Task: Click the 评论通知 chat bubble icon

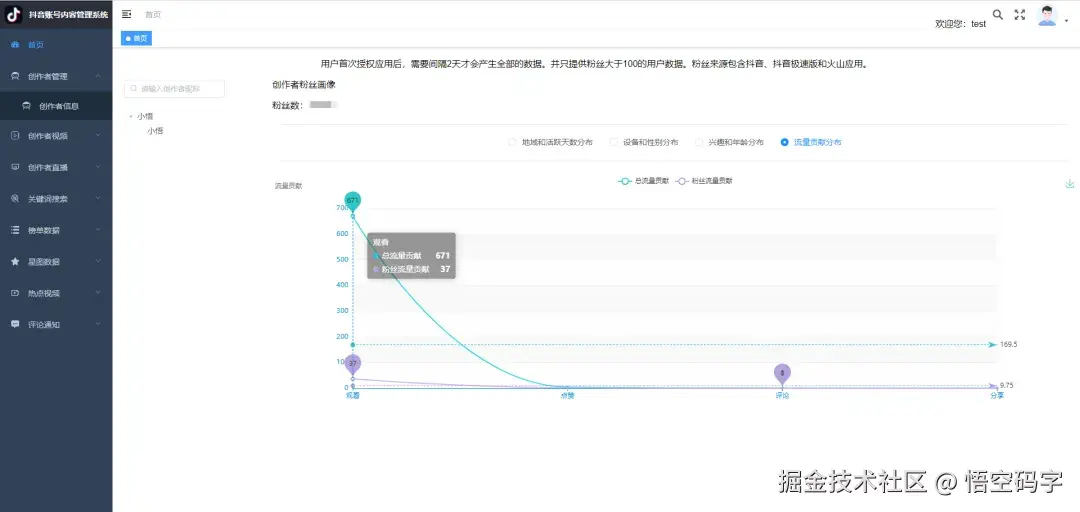Action: coord(15,324)
